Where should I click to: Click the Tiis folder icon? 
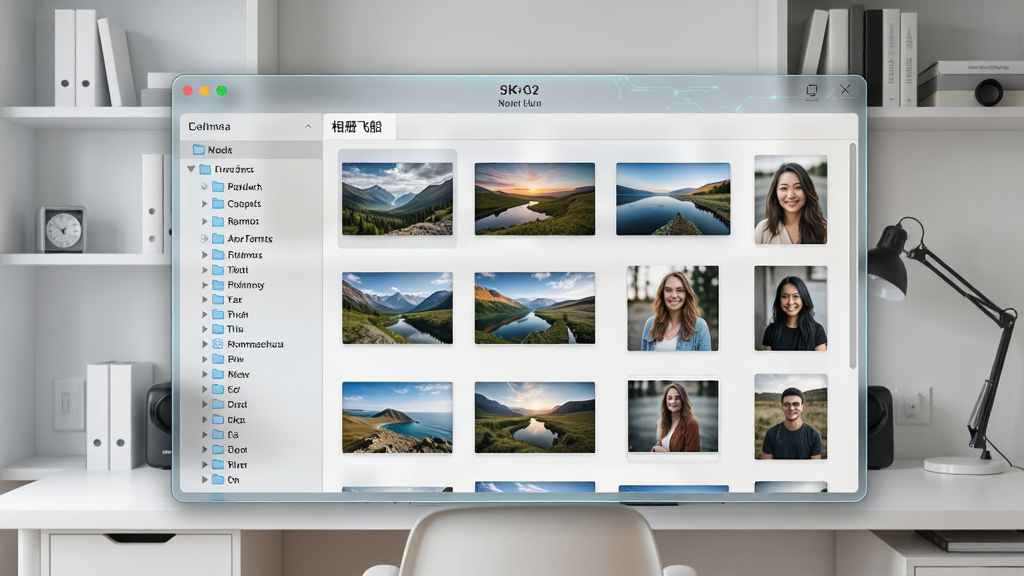point(218,329)
